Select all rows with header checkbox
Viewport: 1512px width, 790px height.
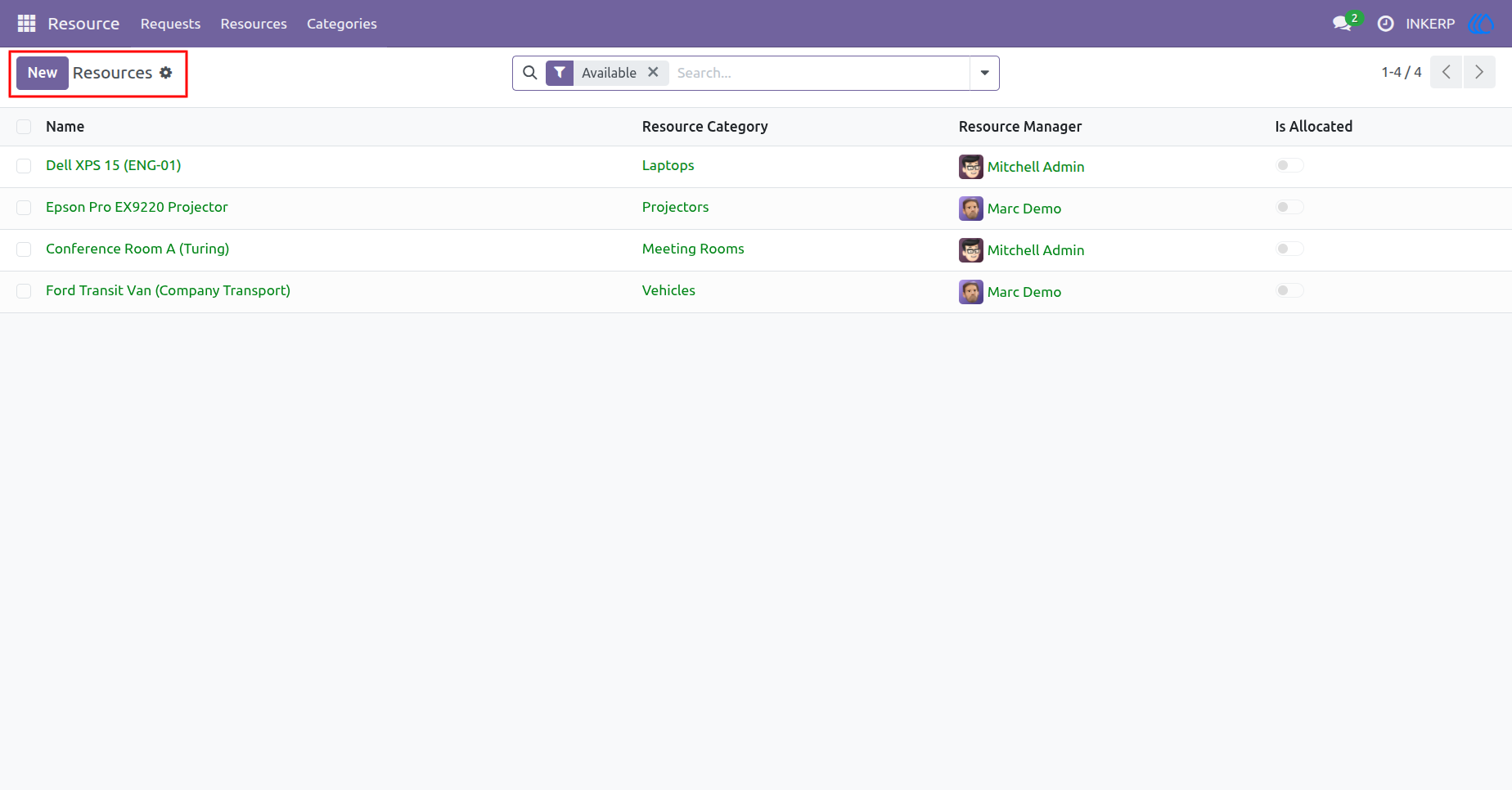point(24,127)
